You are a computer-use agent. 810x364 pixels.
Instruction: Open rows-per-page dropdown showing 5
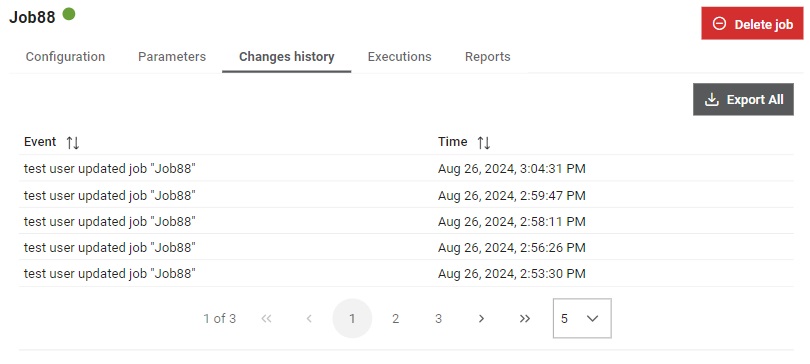click(582, 319)
